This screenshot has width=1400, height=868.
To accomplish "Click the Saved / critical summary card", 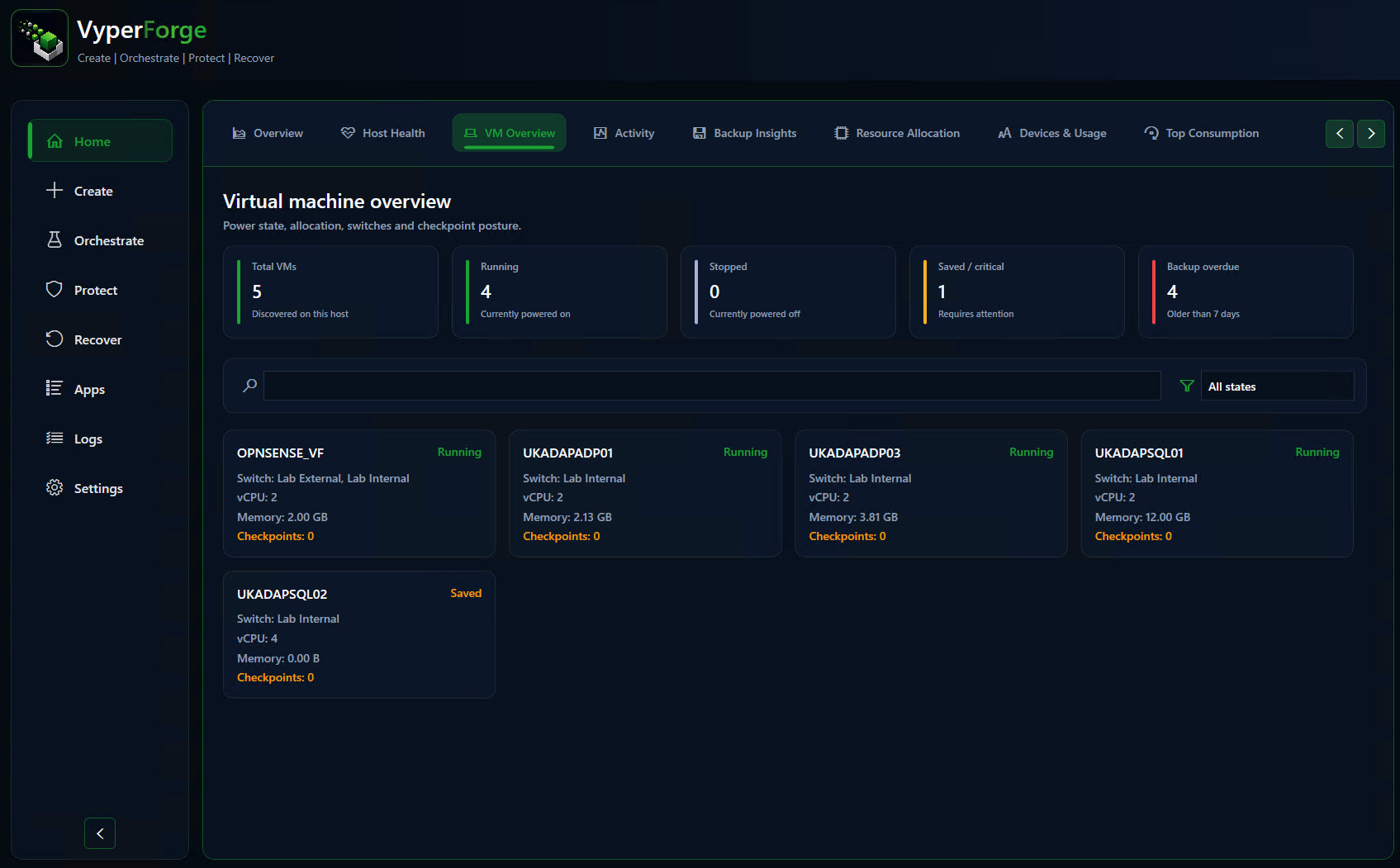I will click(x=1017, y=292).
